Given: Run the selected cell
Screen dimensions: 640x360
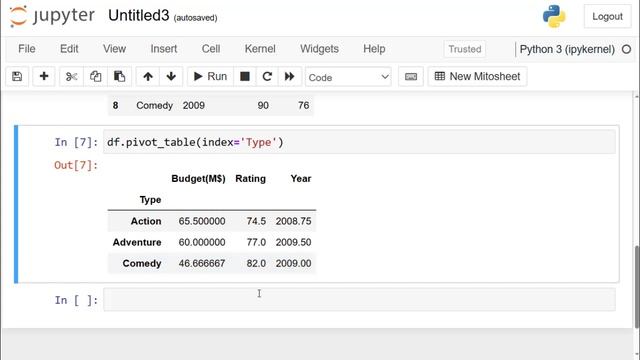Looking at the screenshot, I should pyautogui.click(x=210, y=76).
